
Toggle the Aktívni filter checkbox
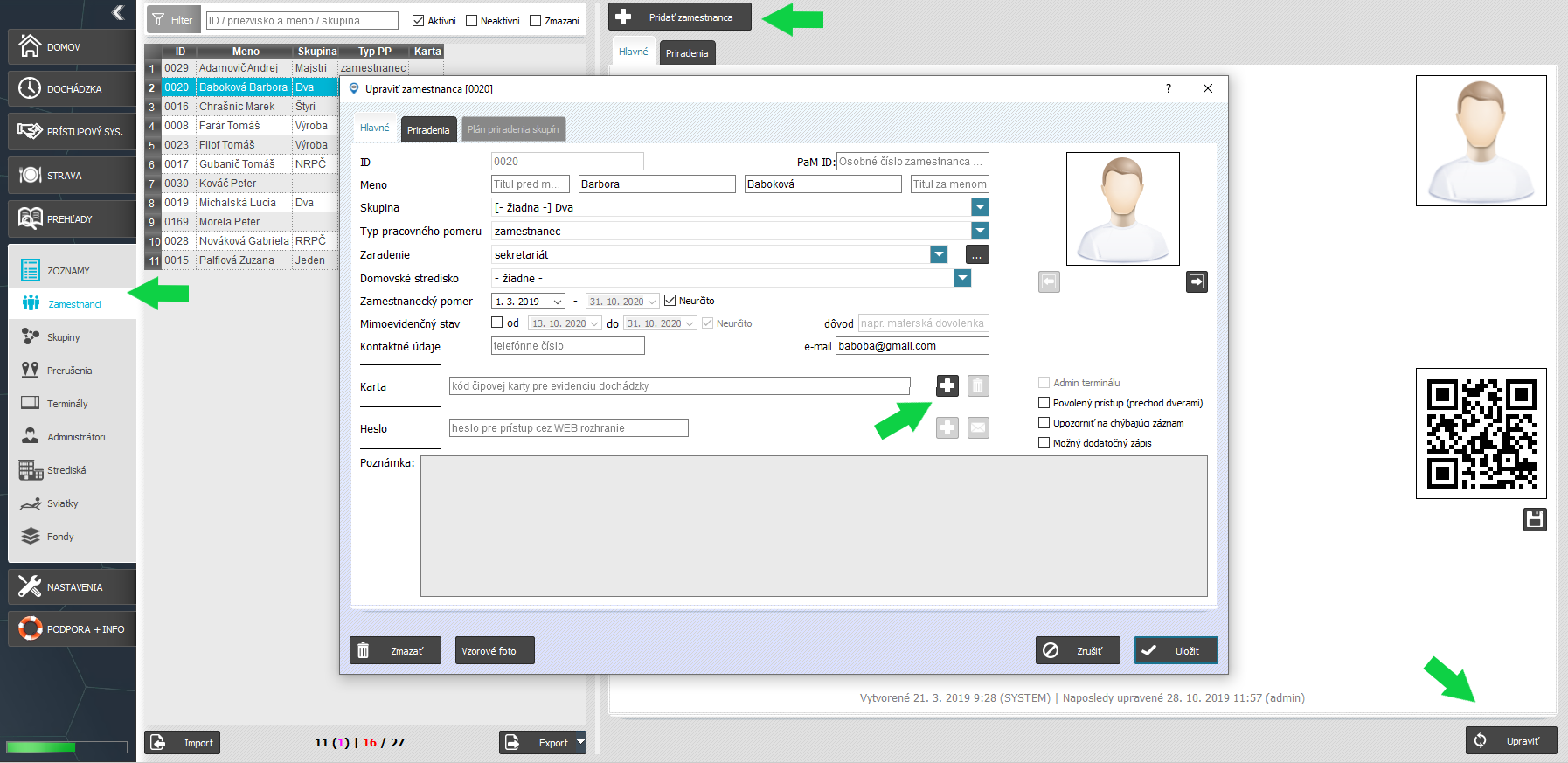coord(418,21)
